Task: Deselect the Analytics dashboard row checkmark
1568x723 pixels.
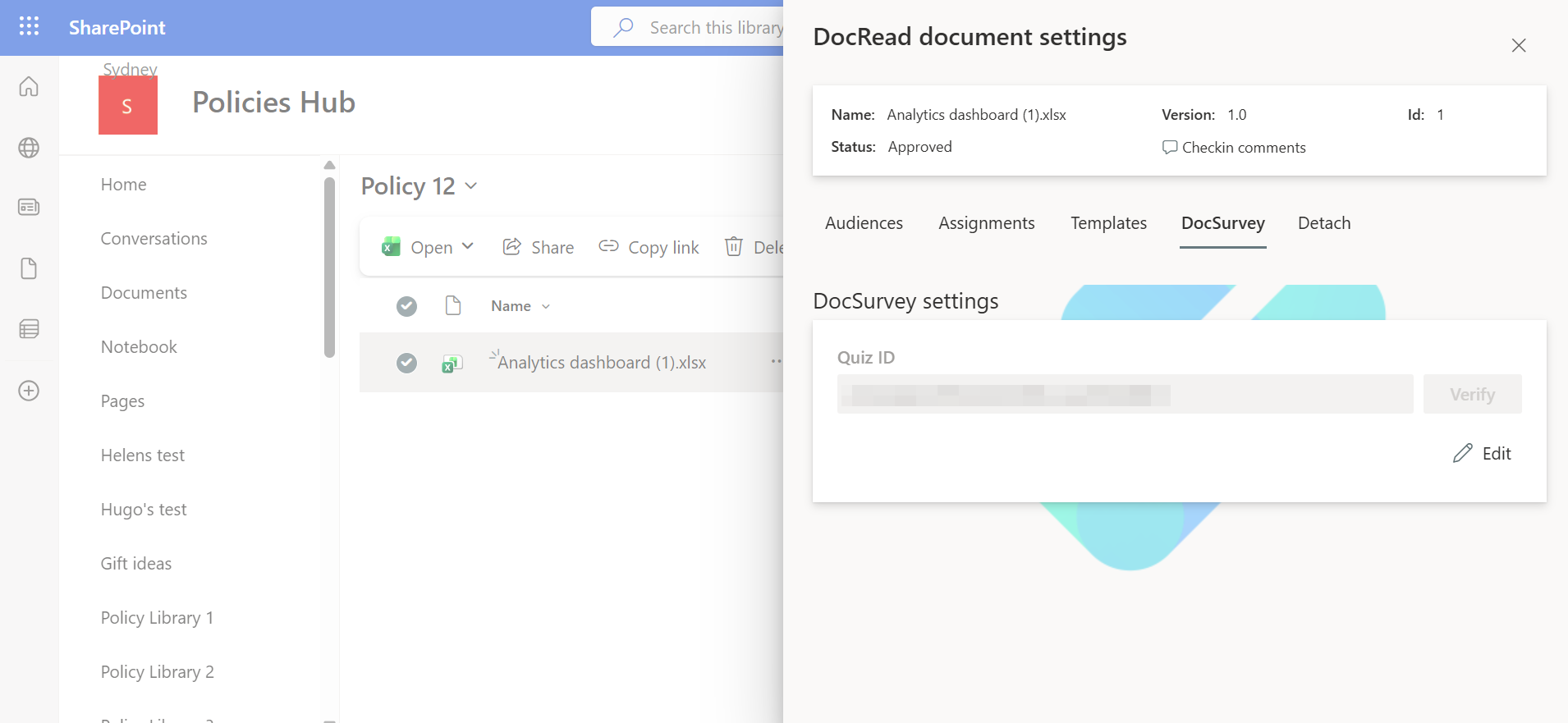Action: 406,363
